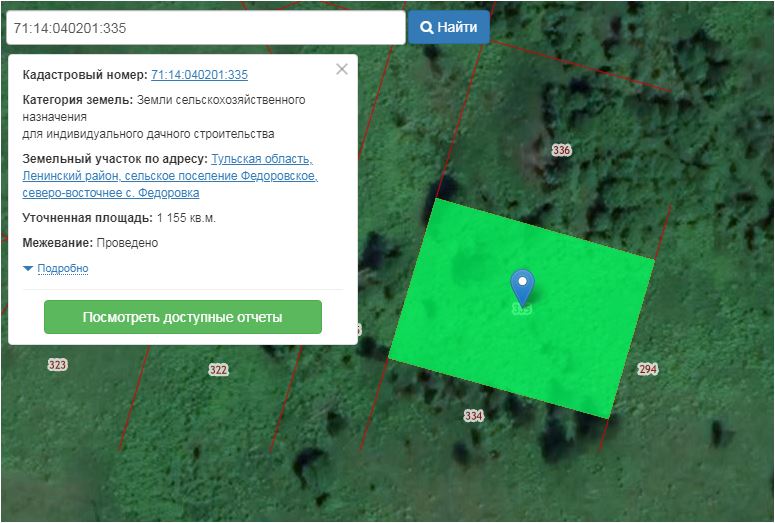Screen dimensions: 775x523
Task: Select parcel label 322 on map
Action: (x=218, y=370)
